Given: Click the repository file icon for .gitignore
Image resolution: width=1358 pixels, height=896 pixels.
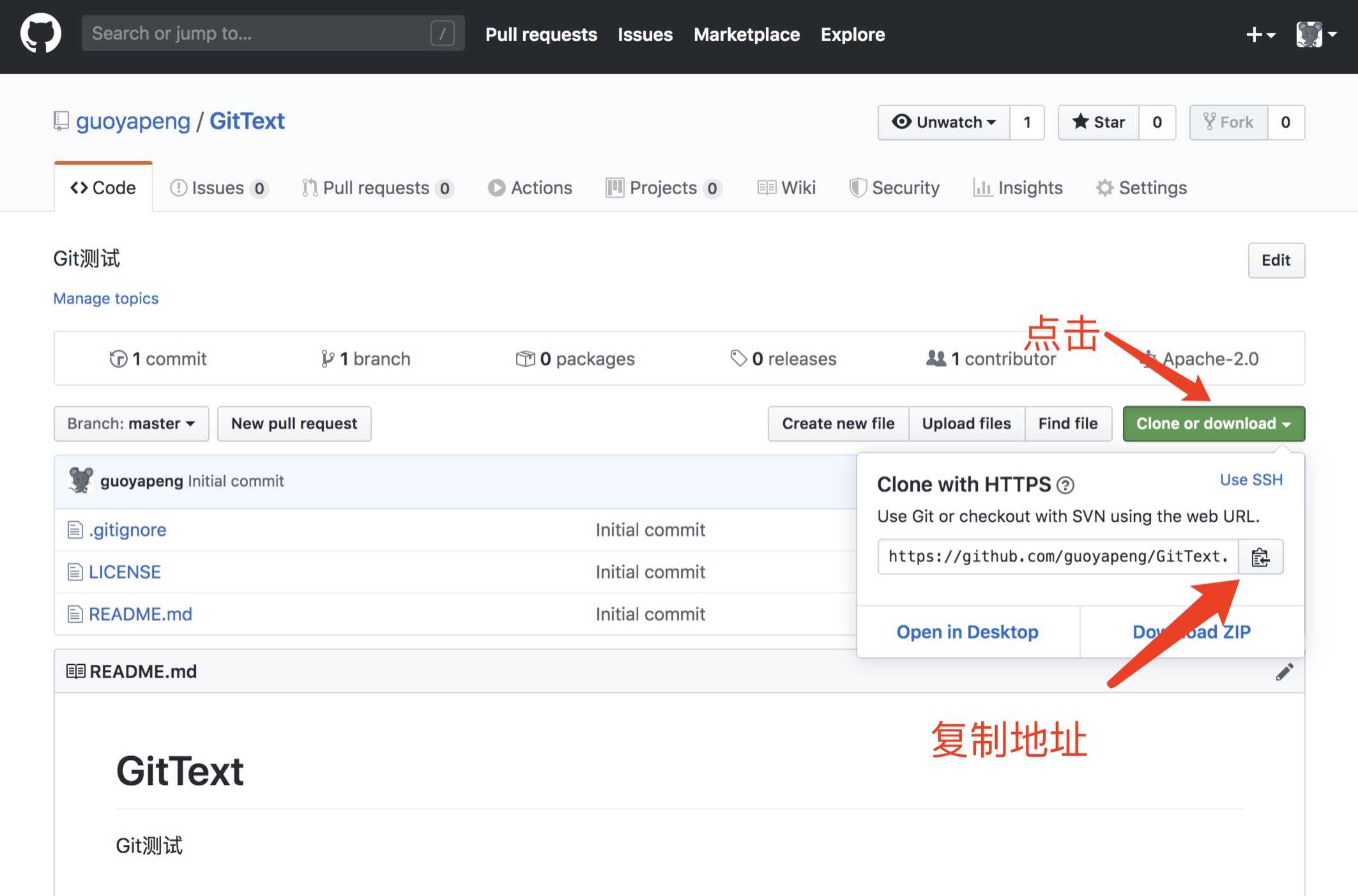Looking at the screenshot, I should tap(75, 529).
